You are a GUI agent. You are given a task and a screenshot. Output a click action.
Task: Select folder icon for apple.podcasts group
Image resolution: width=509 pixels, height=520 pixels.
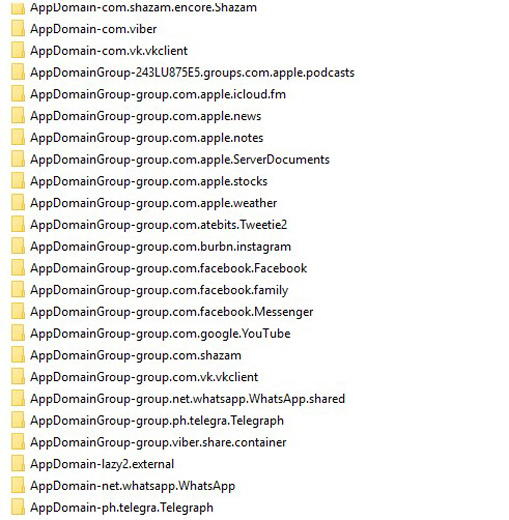18,72
